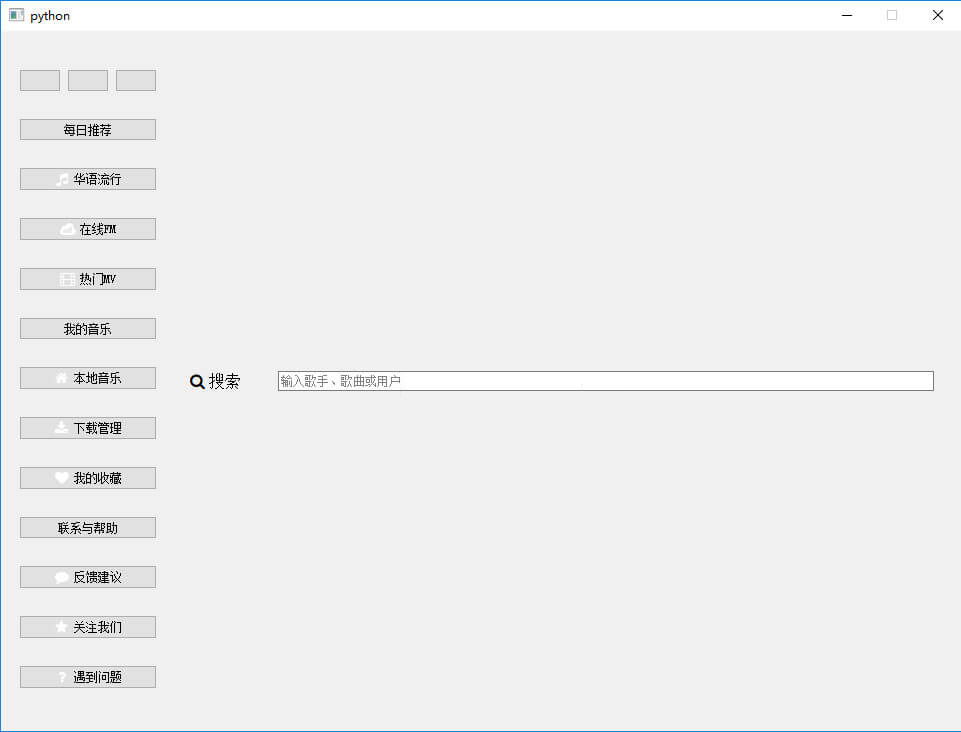The height and width of the screenshot is (732, 961).
Task: Open the 每日推荐 section
Action: tap(88, 129)
